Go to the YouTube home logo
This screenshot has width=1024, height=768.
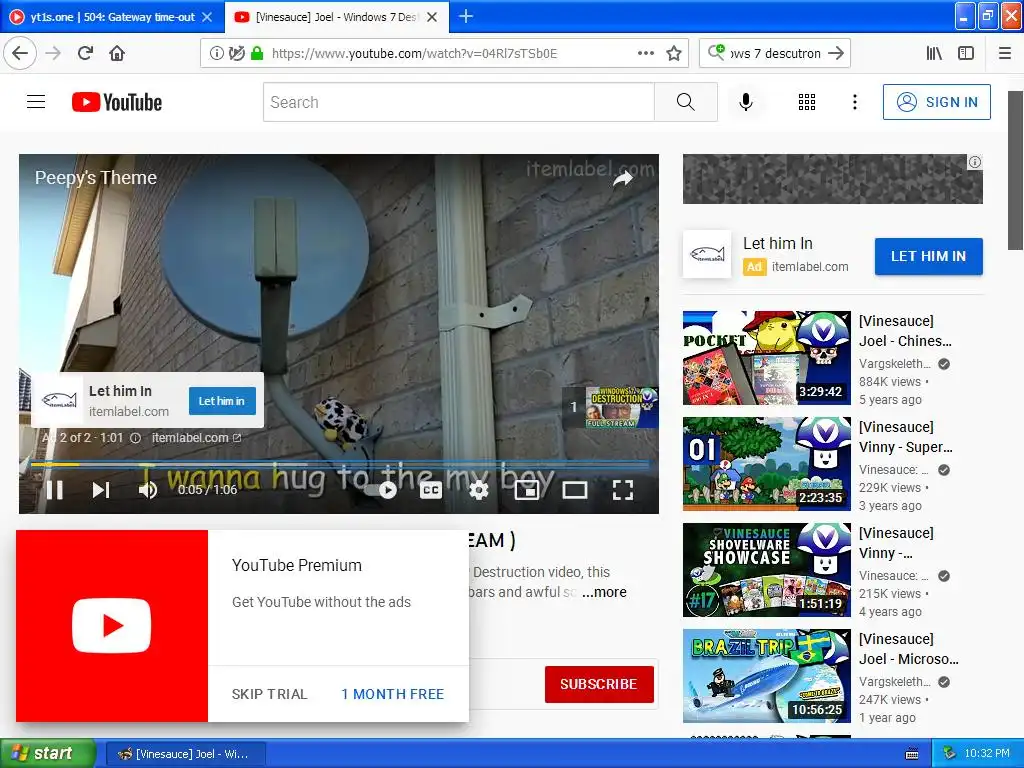(x=117, y=102)
